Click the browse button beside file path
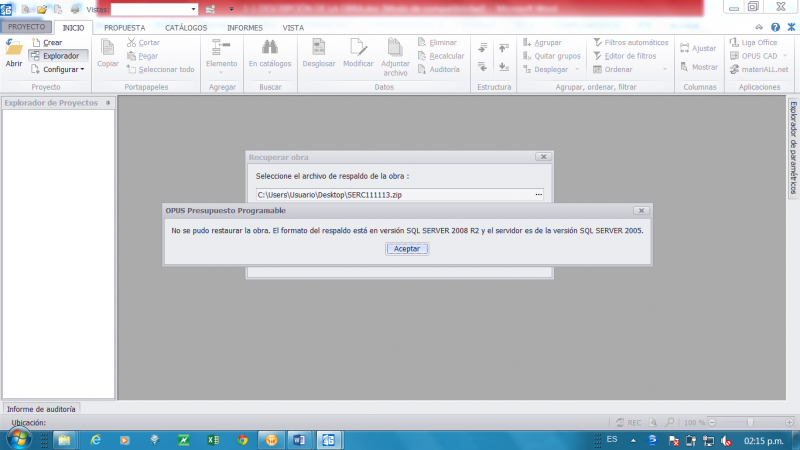This screenshot has width=800, height=450. tap(538, 194)
